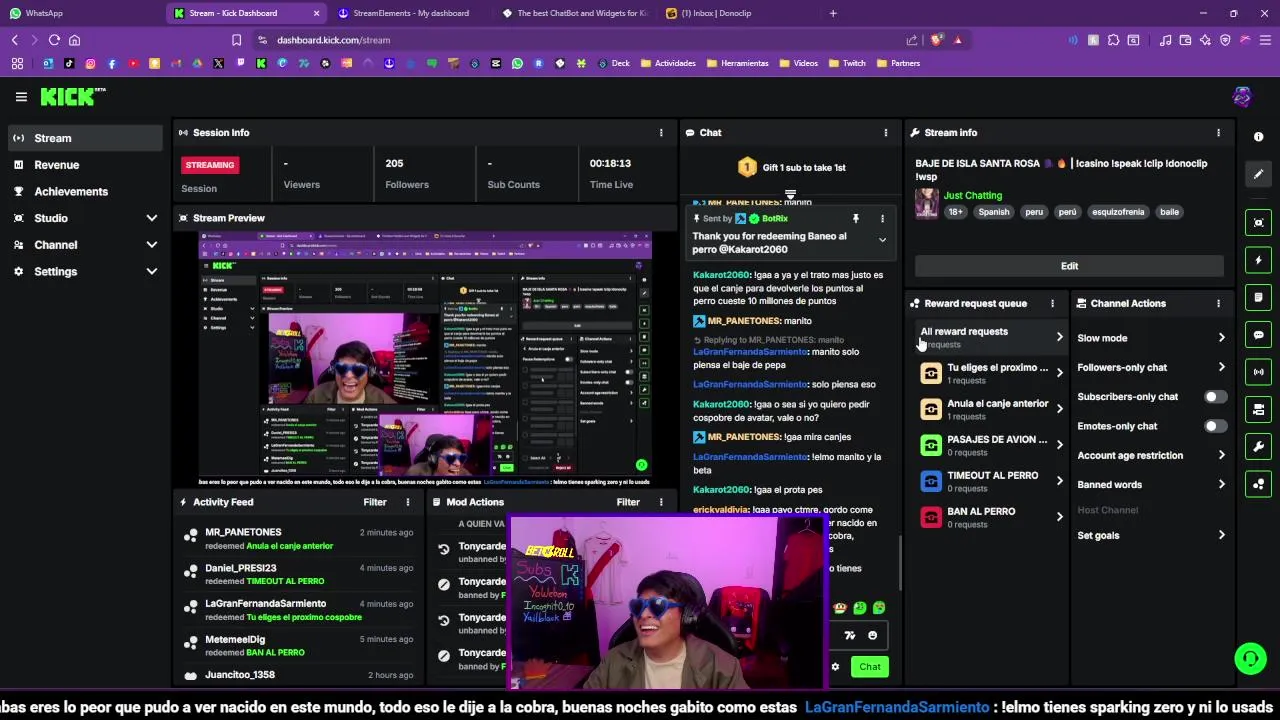Select Revenue in the left sidebar

point(85,165)
